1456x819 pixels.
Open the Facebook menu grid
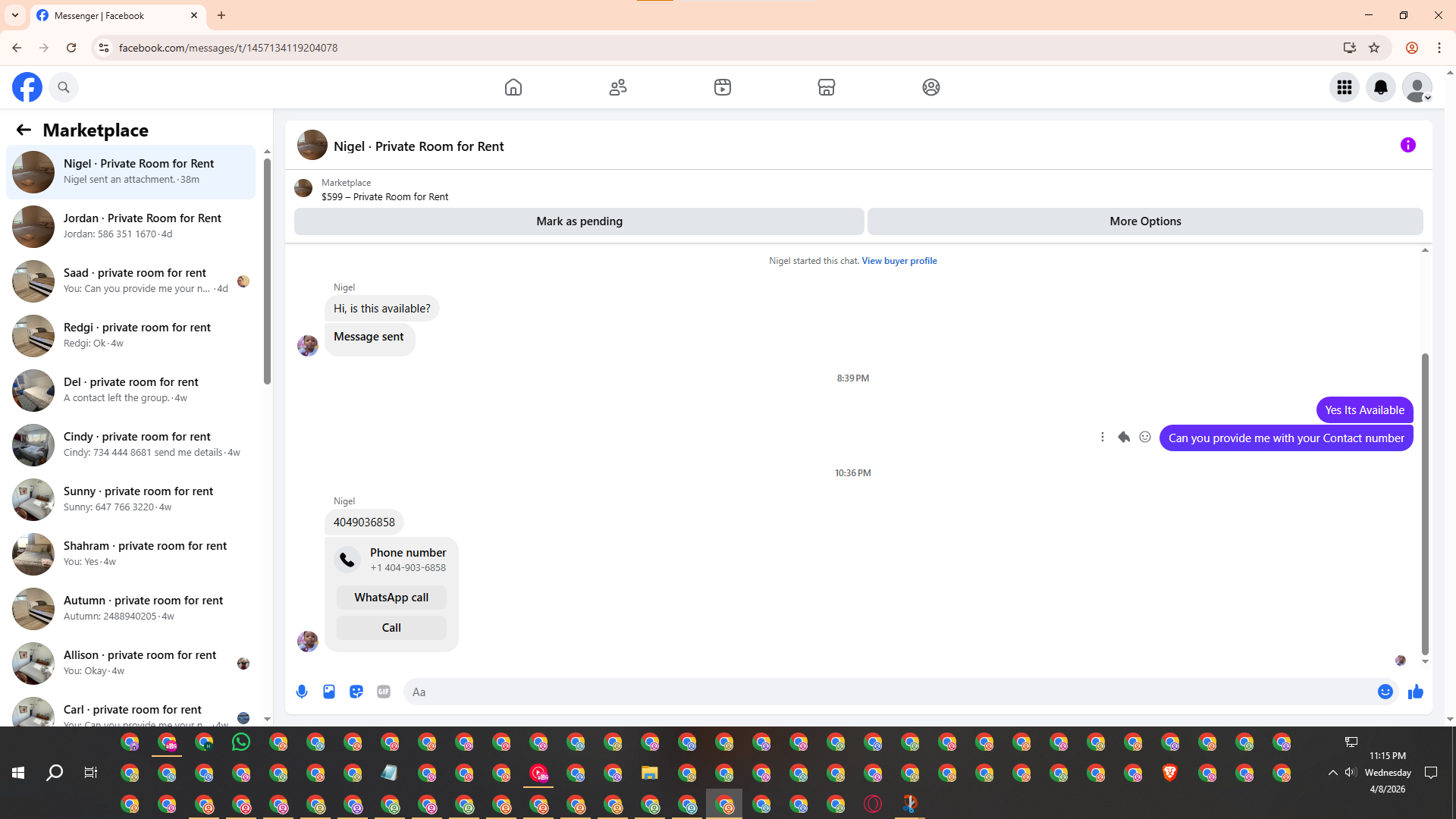(x=1344, y=87)
